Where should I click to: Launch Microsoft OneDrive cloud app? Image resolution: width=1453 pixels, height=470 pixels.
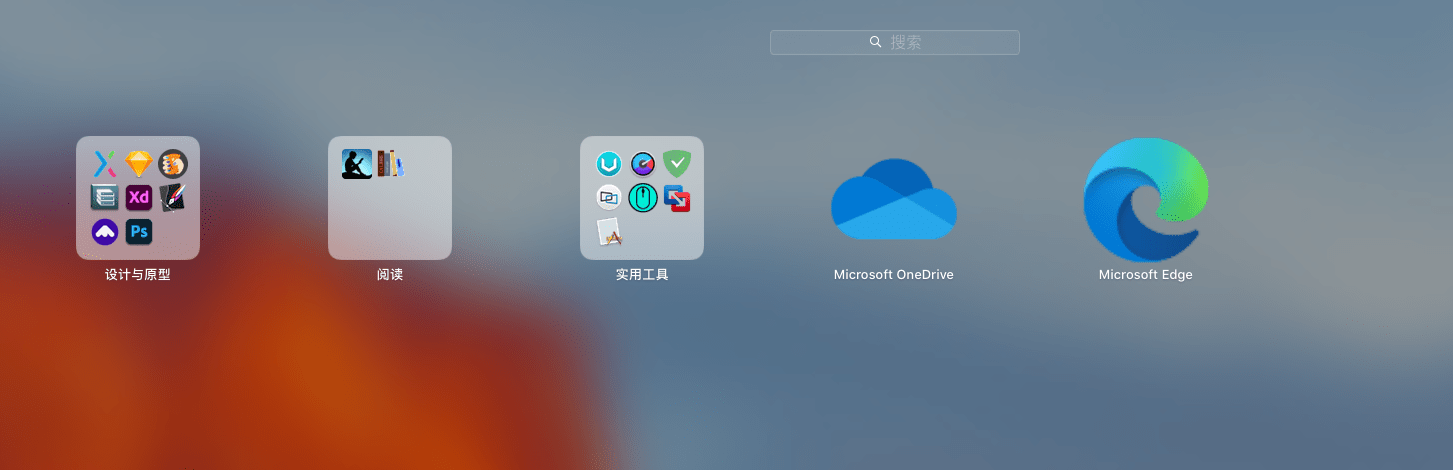point(894,199)
